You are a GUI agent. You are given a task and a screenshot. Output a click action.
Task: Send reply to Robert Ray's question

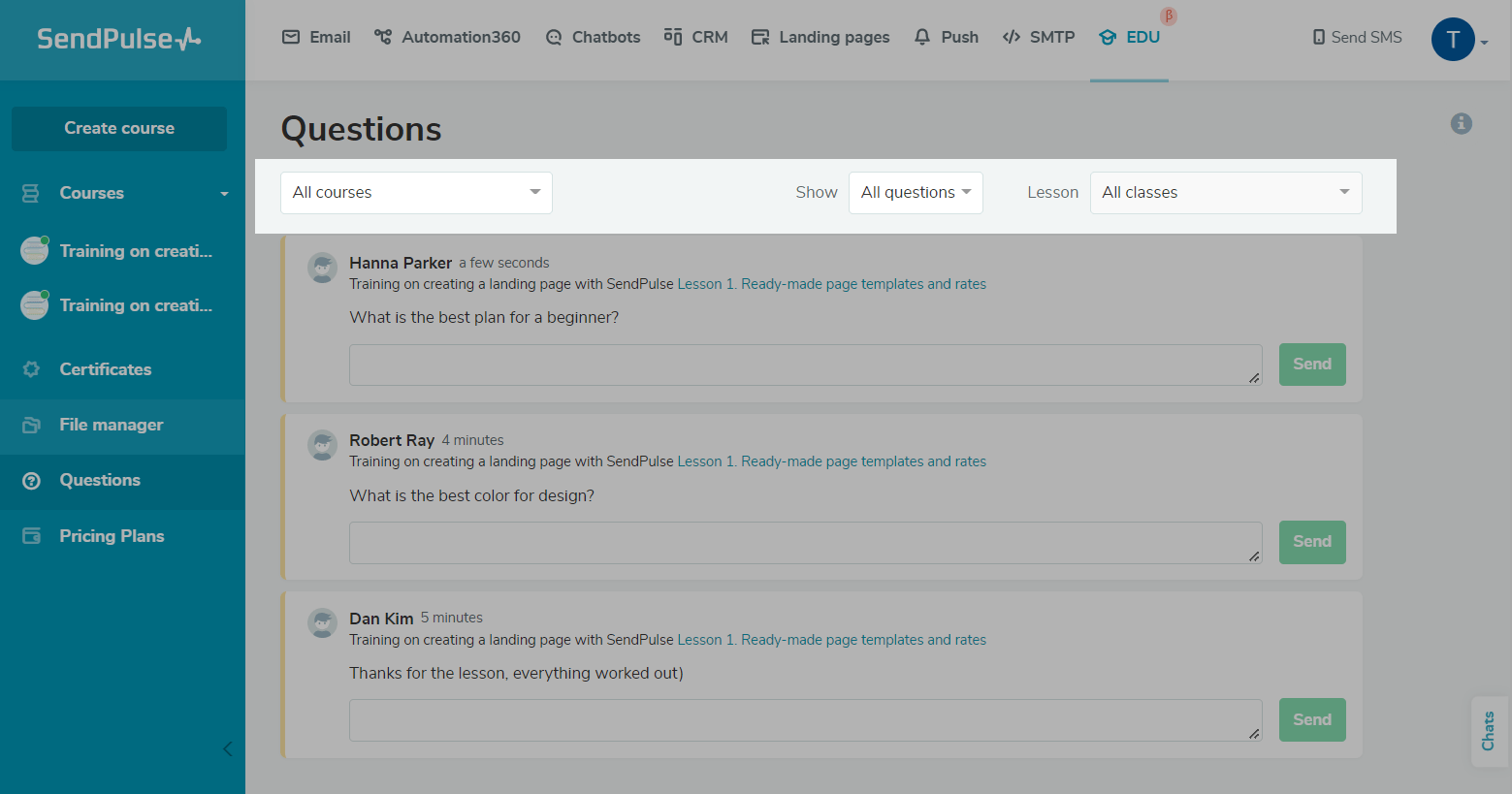pos(1311,542)
